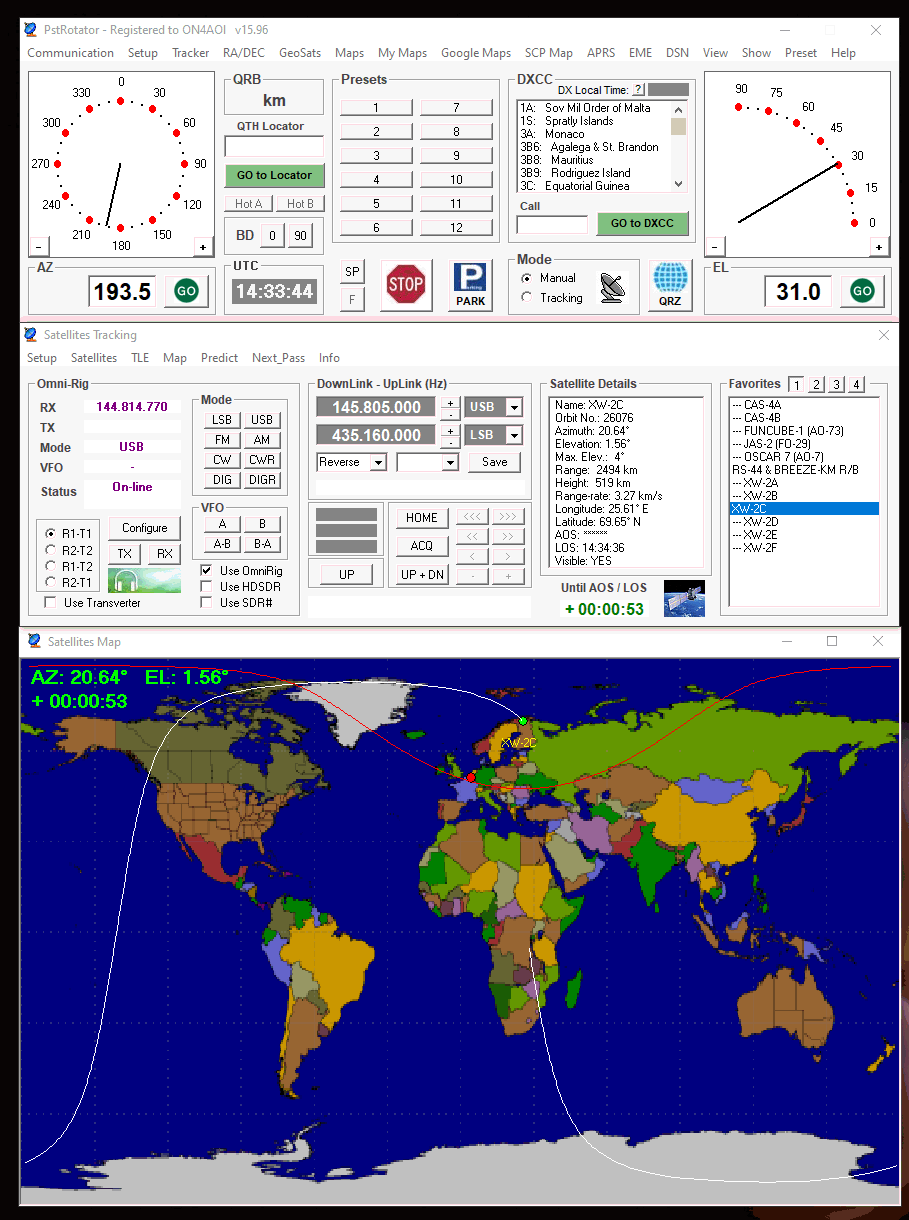This screenshot has height=1220, width=909.
Task: Click Save button in DownLink panel
Action: tap(494, 462)
